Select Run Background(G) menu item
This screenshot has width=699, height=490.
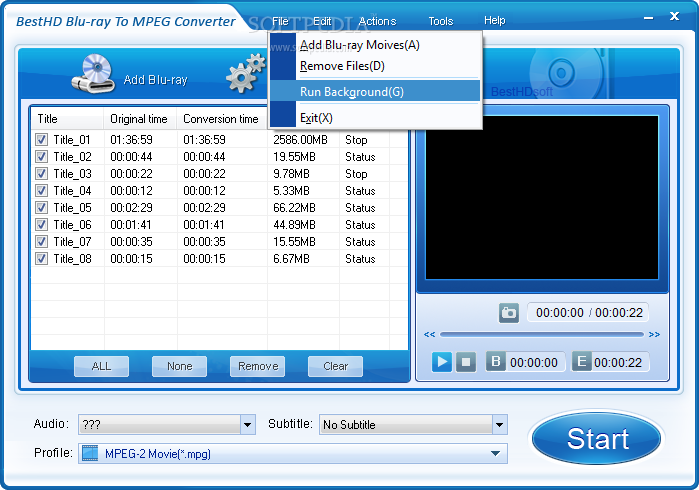(374, 91)
